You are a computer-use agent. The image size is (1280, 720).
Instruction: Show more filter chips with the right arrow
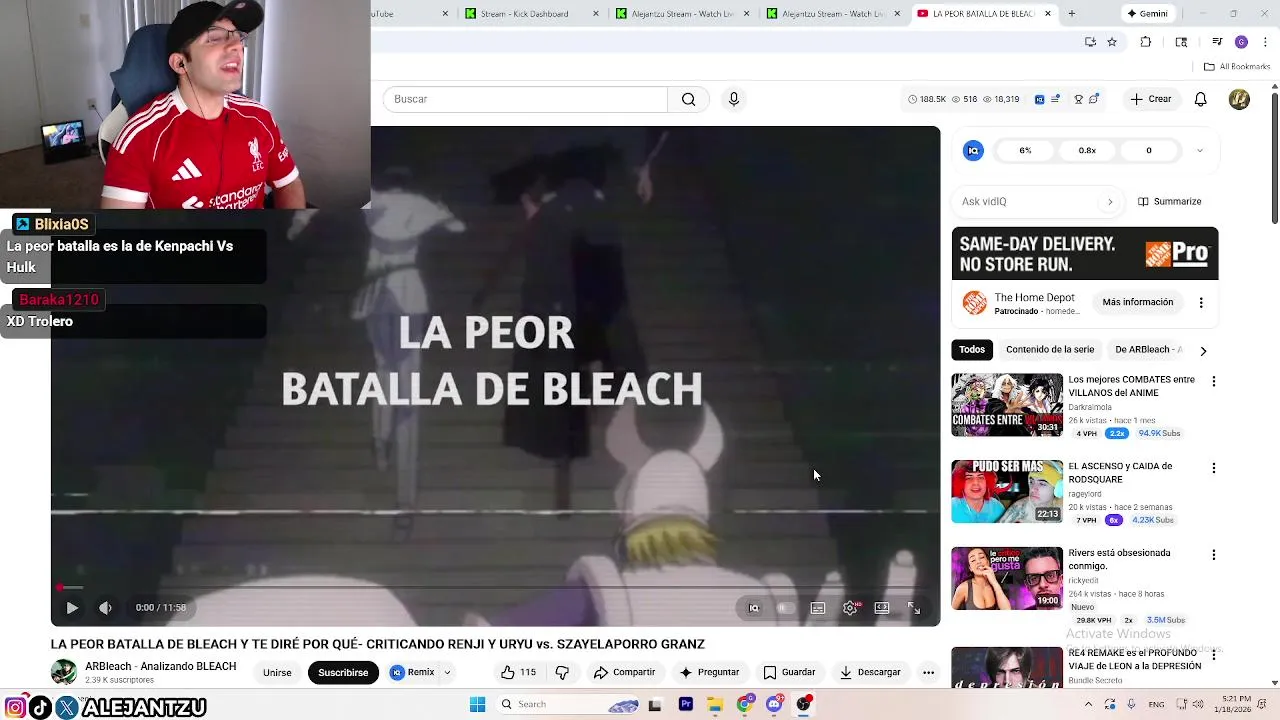(x=1203, y=351)
